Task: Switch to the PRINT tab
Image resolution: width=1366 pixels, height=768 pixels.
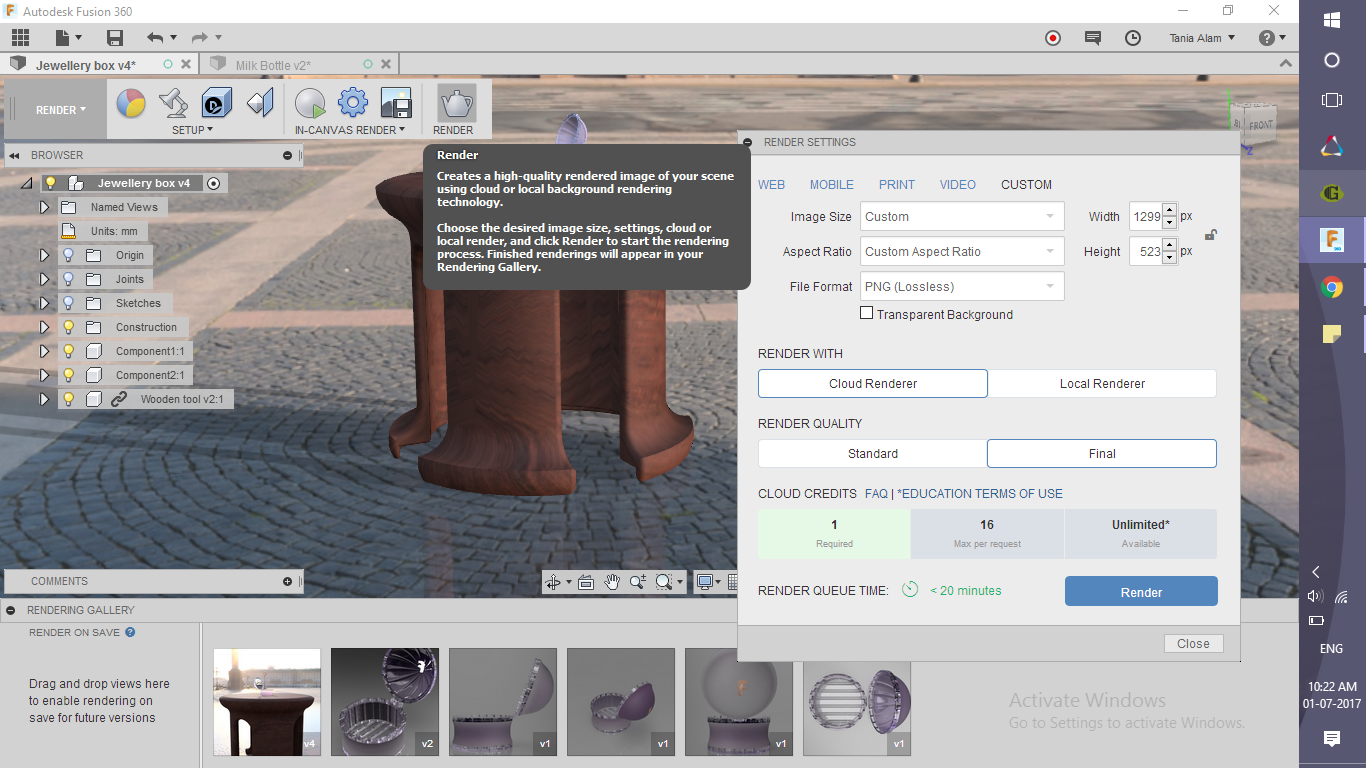Action: click(897, 185)
